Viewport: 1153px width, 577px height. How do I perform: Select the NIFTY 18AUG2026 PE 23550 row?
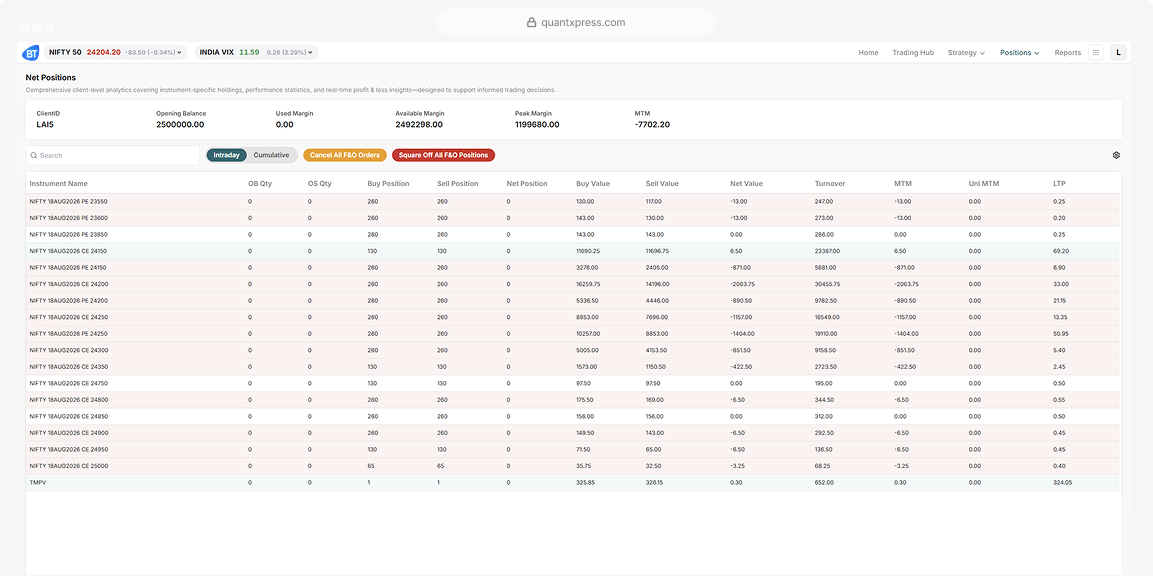tap(574, 201)
